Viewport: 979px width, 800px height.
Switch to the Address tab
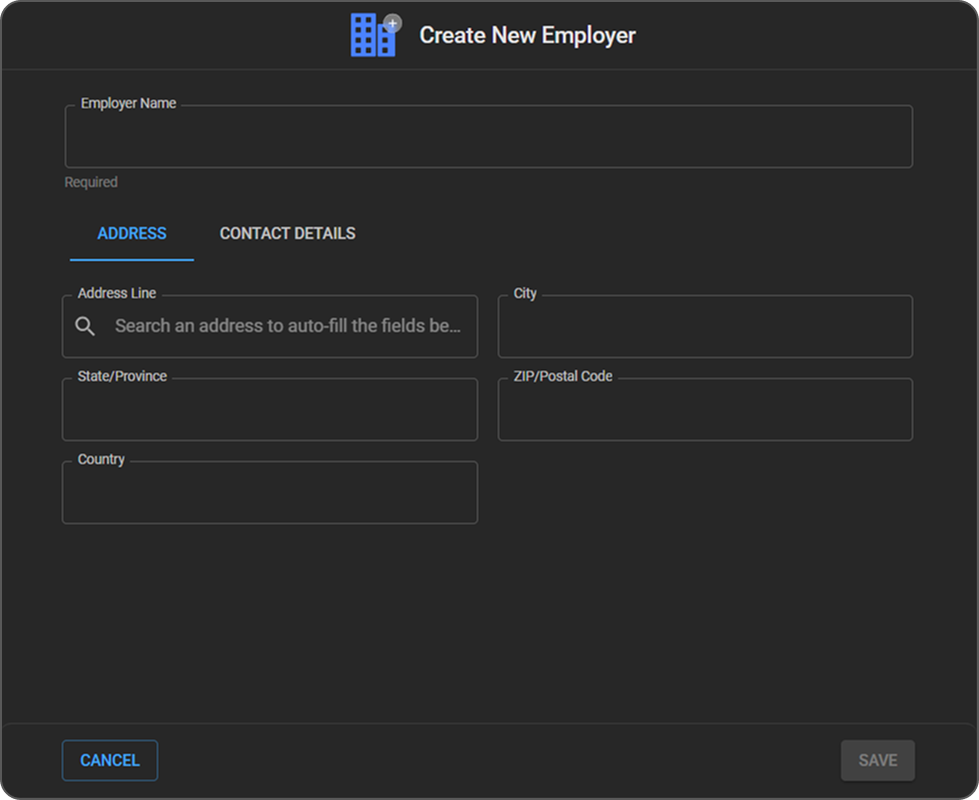(132, 234)
